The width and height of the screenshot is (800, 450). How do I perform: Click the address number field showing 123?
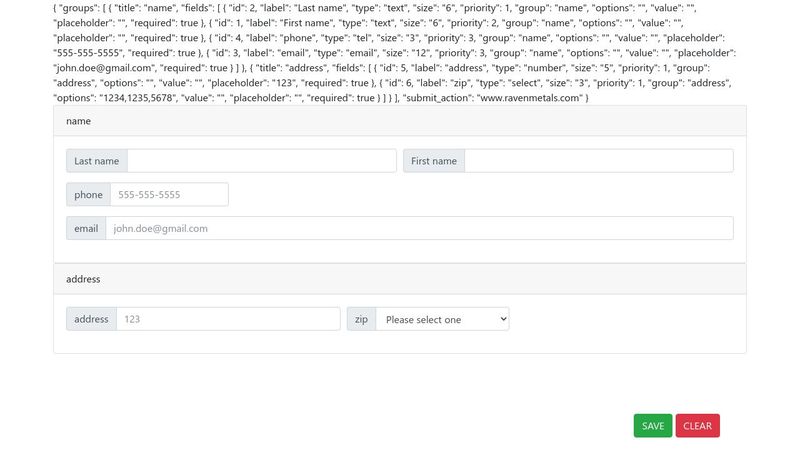228,319
